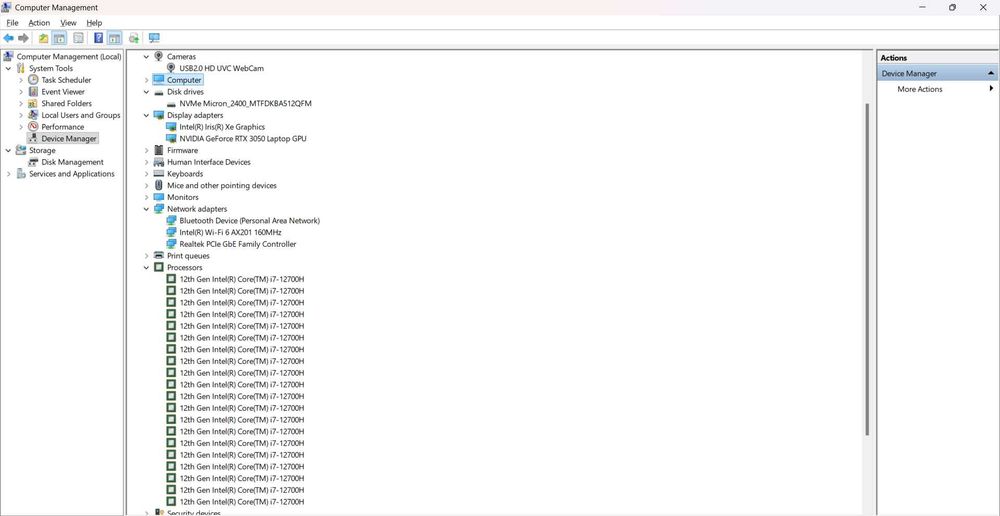
Task: Collapse the Disk drives category
Action: point(146,92)
